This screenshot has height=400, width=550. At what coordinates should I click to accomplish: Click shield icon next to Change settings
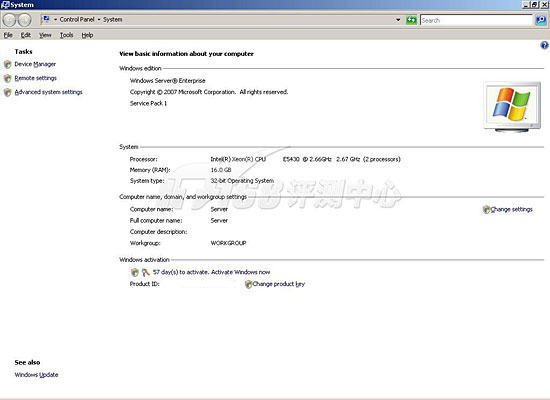point(486,209)
